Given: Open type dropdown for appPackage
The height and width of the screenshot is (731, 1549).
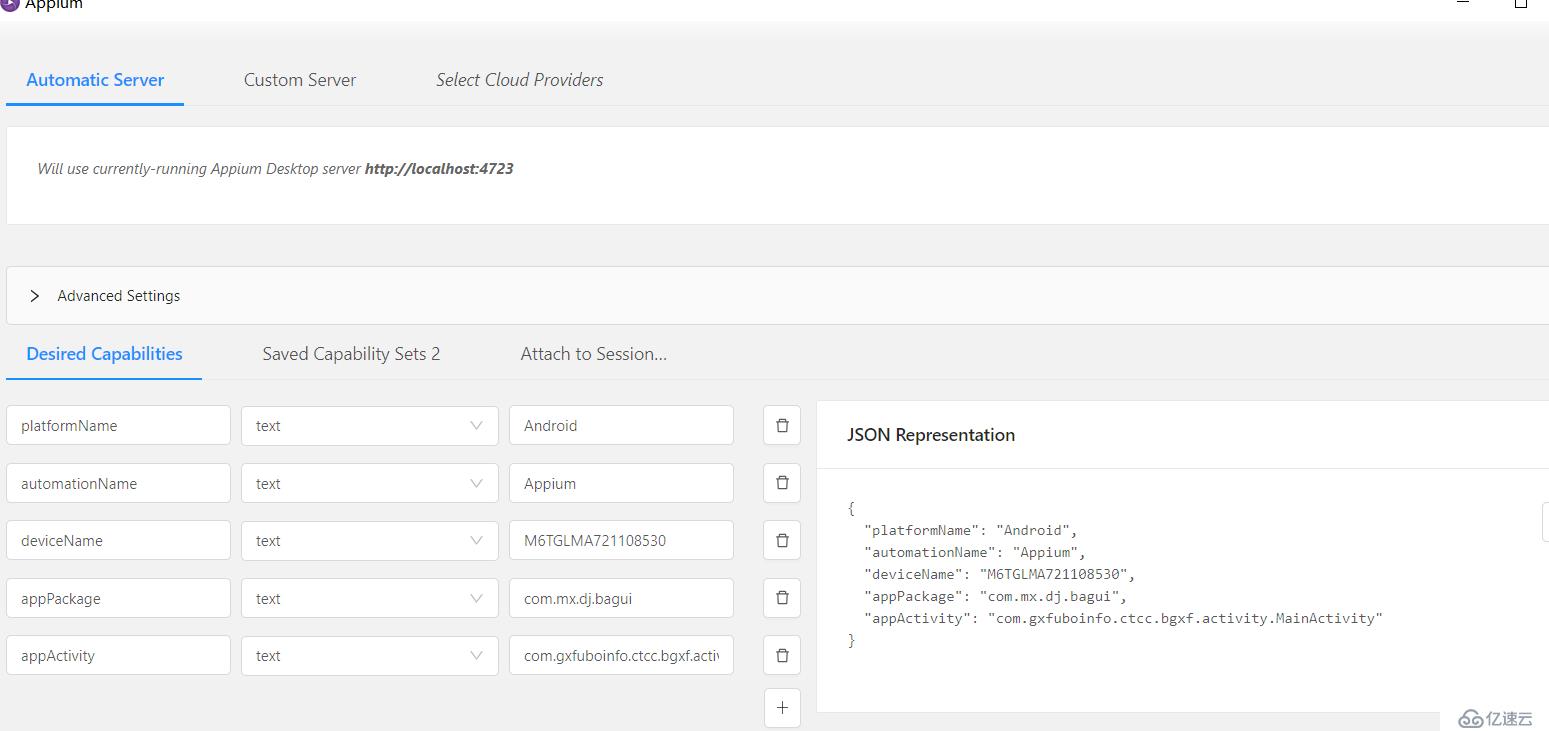Looking at the screenshot, I should tap(370, 598).
